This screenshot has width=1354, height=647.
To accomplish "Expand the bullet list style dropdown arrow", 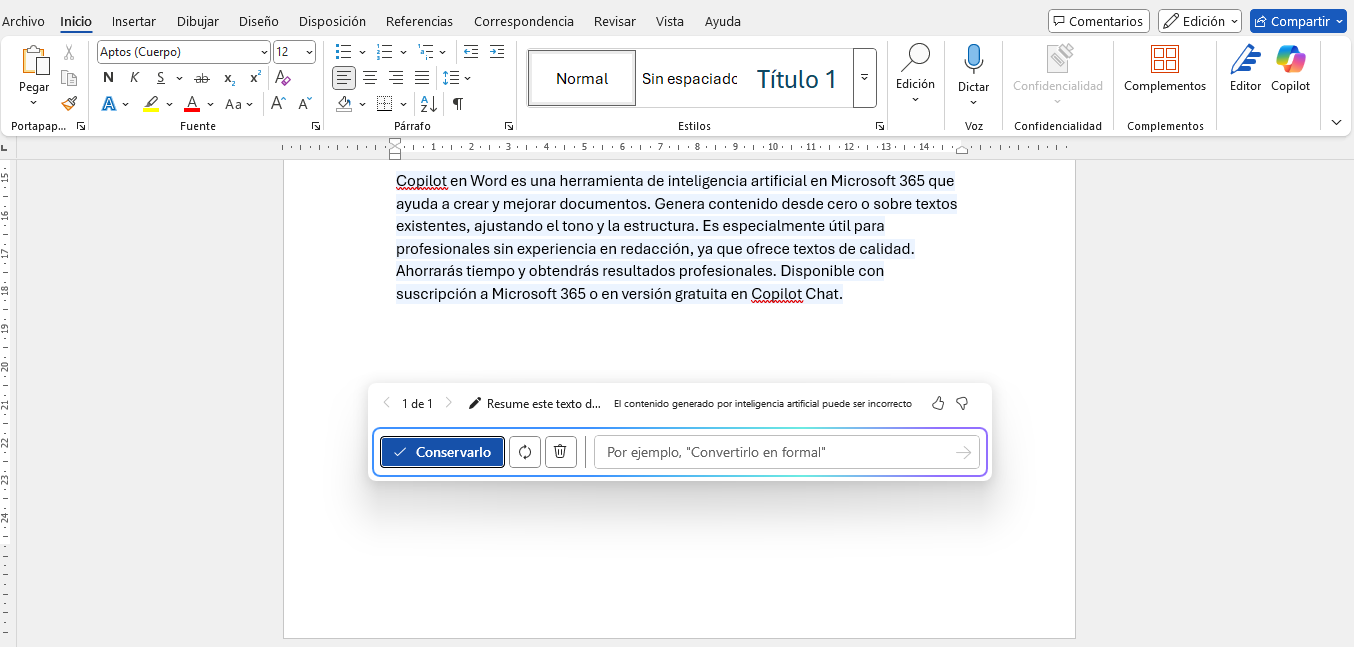I will pyautogui.click(x=361, y=52).
